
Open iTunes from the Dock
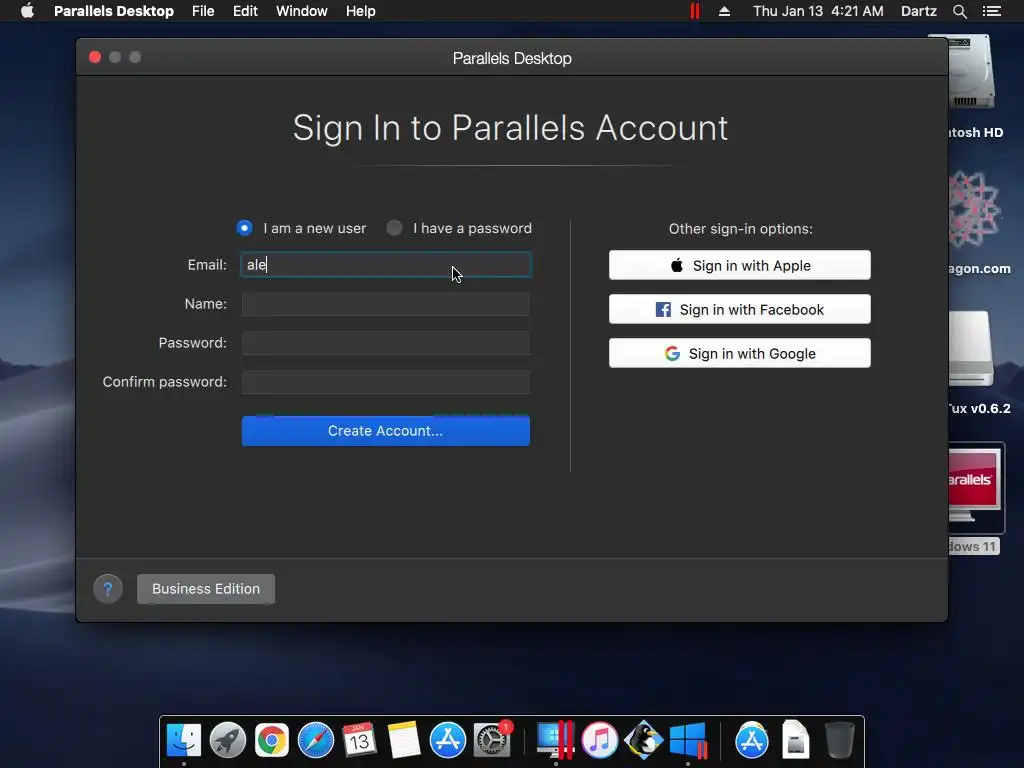coord(600,740)
